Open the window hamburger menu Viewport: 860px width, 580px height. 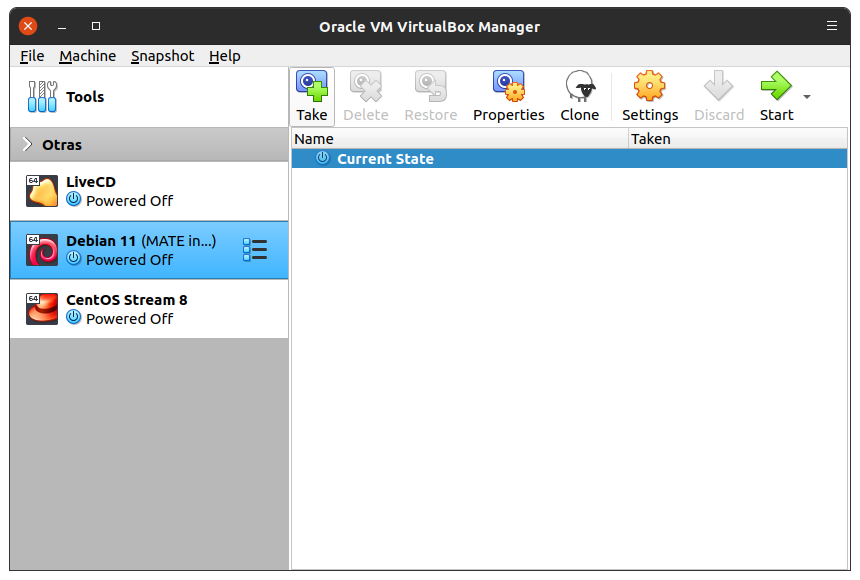click(832, 26)
